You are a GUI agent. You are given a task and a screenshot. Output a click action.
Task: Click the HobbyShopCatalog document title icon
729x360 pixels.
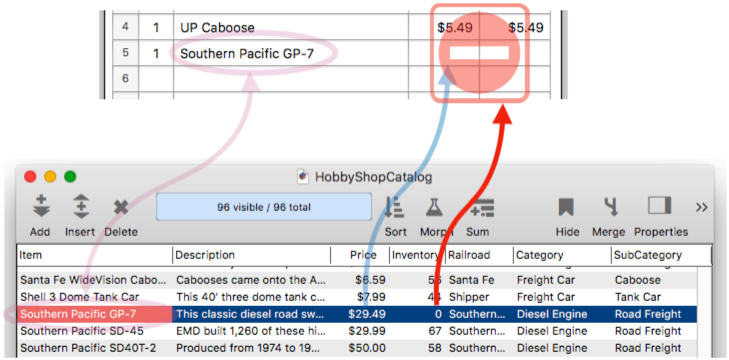click(303, 176)
